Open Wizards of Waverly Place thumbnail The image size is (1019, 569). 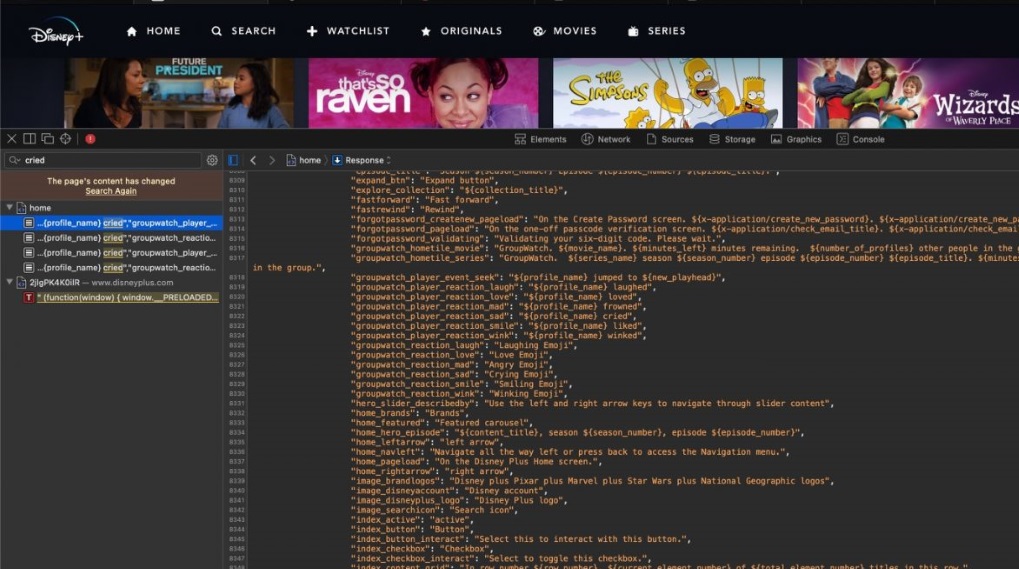click(908, 93)
